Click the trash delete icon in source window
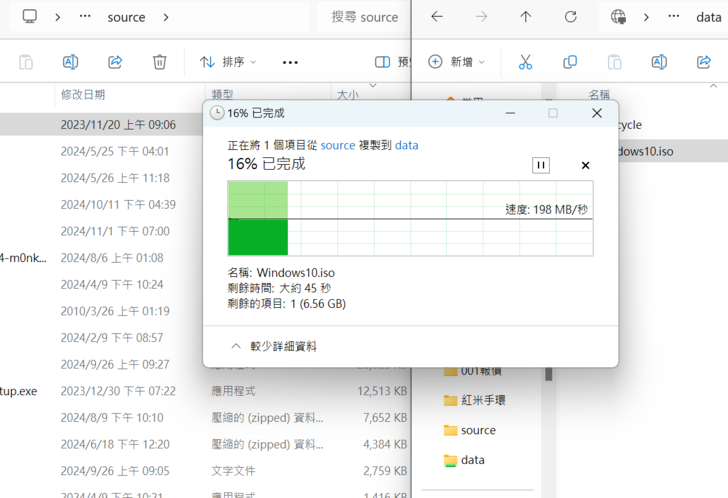Screen dimensions: 728x498 pos(159,62)
